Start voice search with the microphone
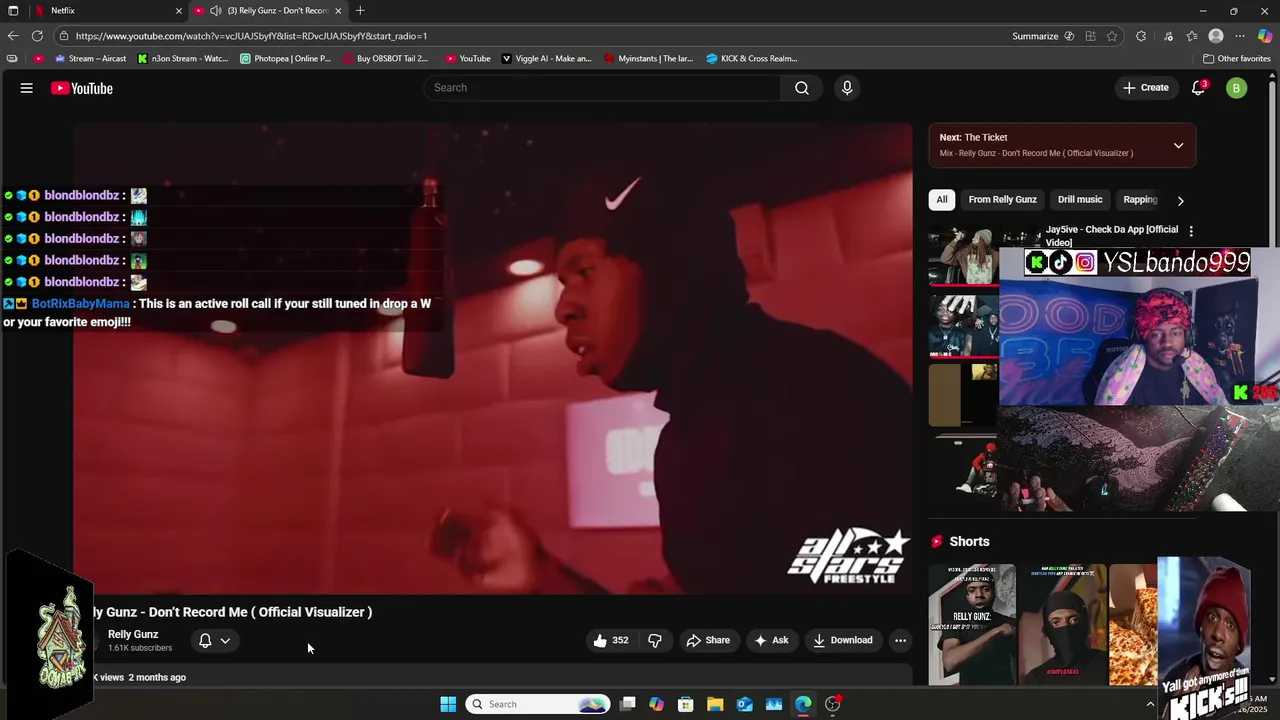Viewport: 1280px width, 720px height. pyautogui.click(x=847, y=88)
